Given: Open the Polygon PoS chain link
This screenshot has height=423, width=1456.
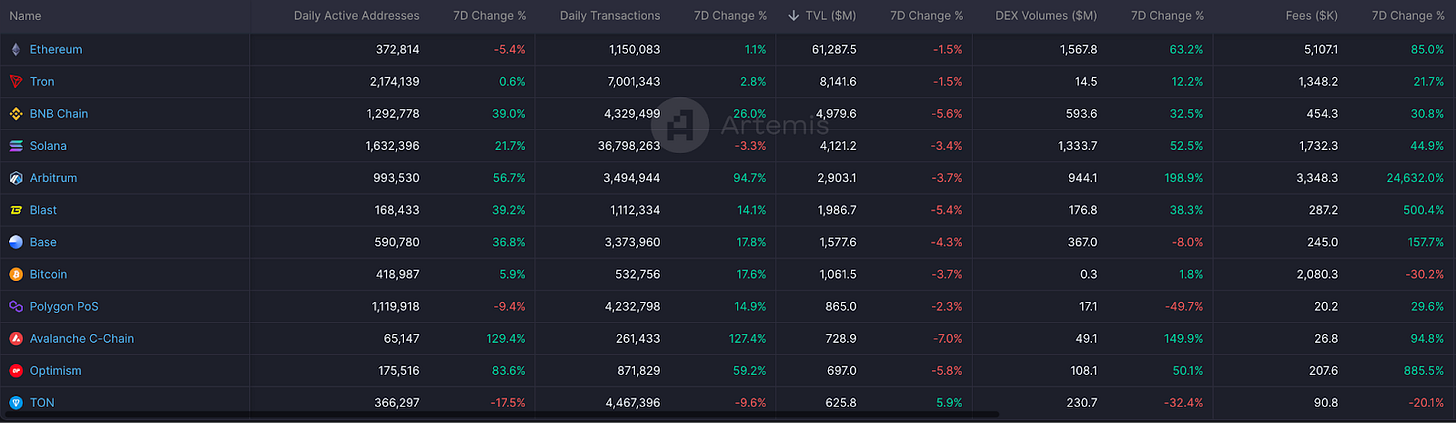Looking at the screenshot, I should 64,306.
